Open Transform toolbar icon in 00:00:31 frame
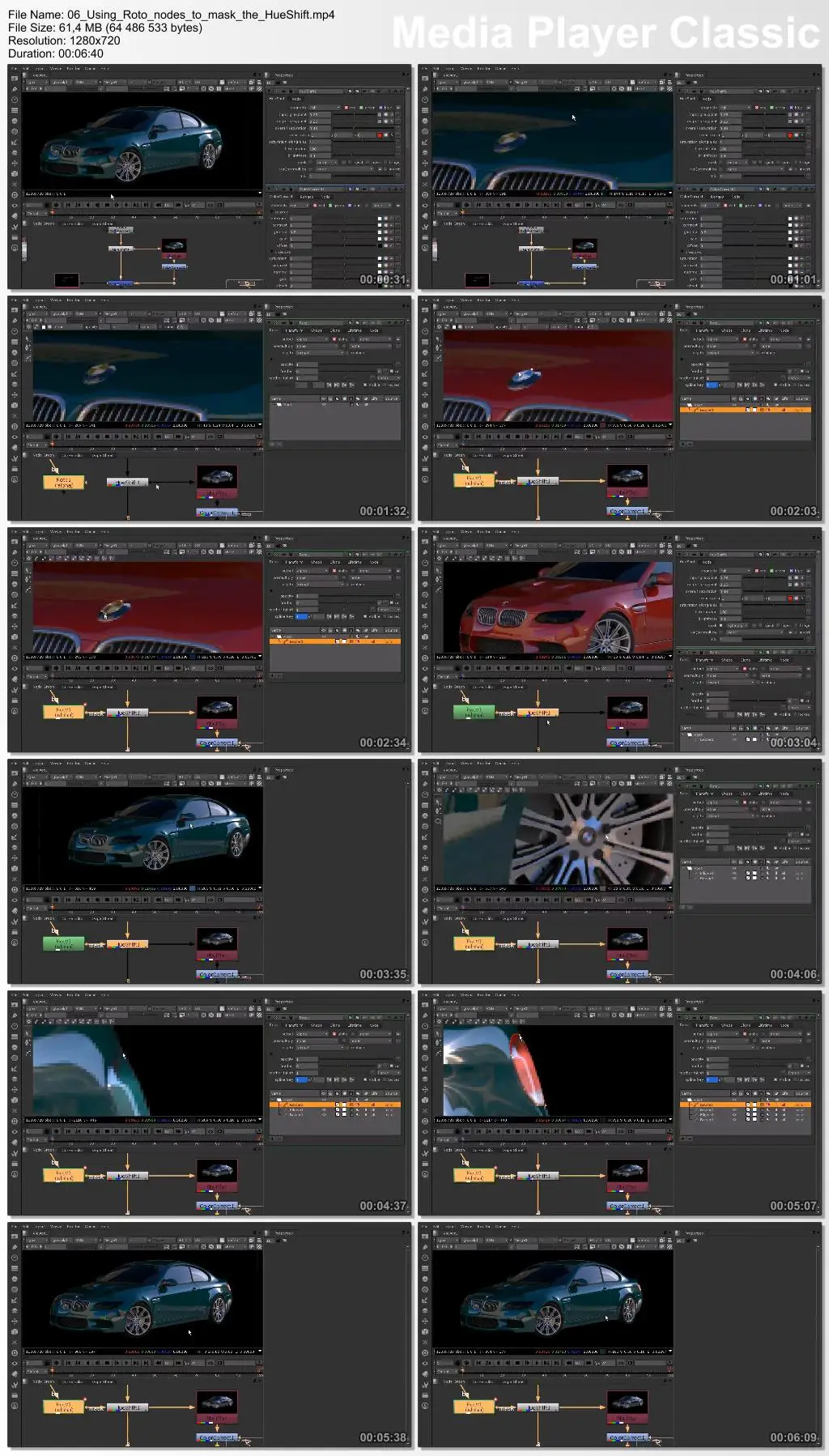Screen dimensions: 829x1456 click(15, 163)
